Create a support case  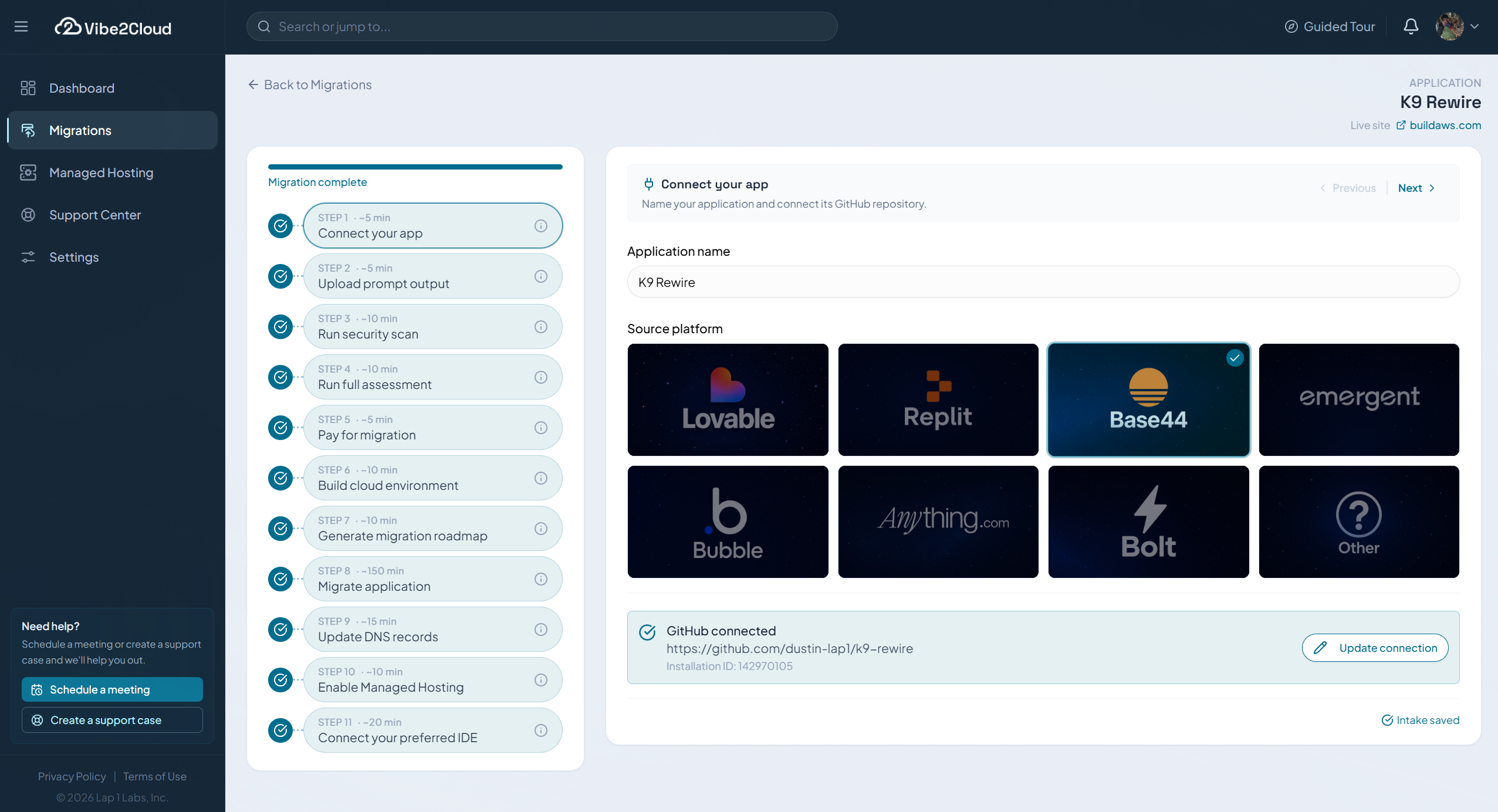pos(112,720)
